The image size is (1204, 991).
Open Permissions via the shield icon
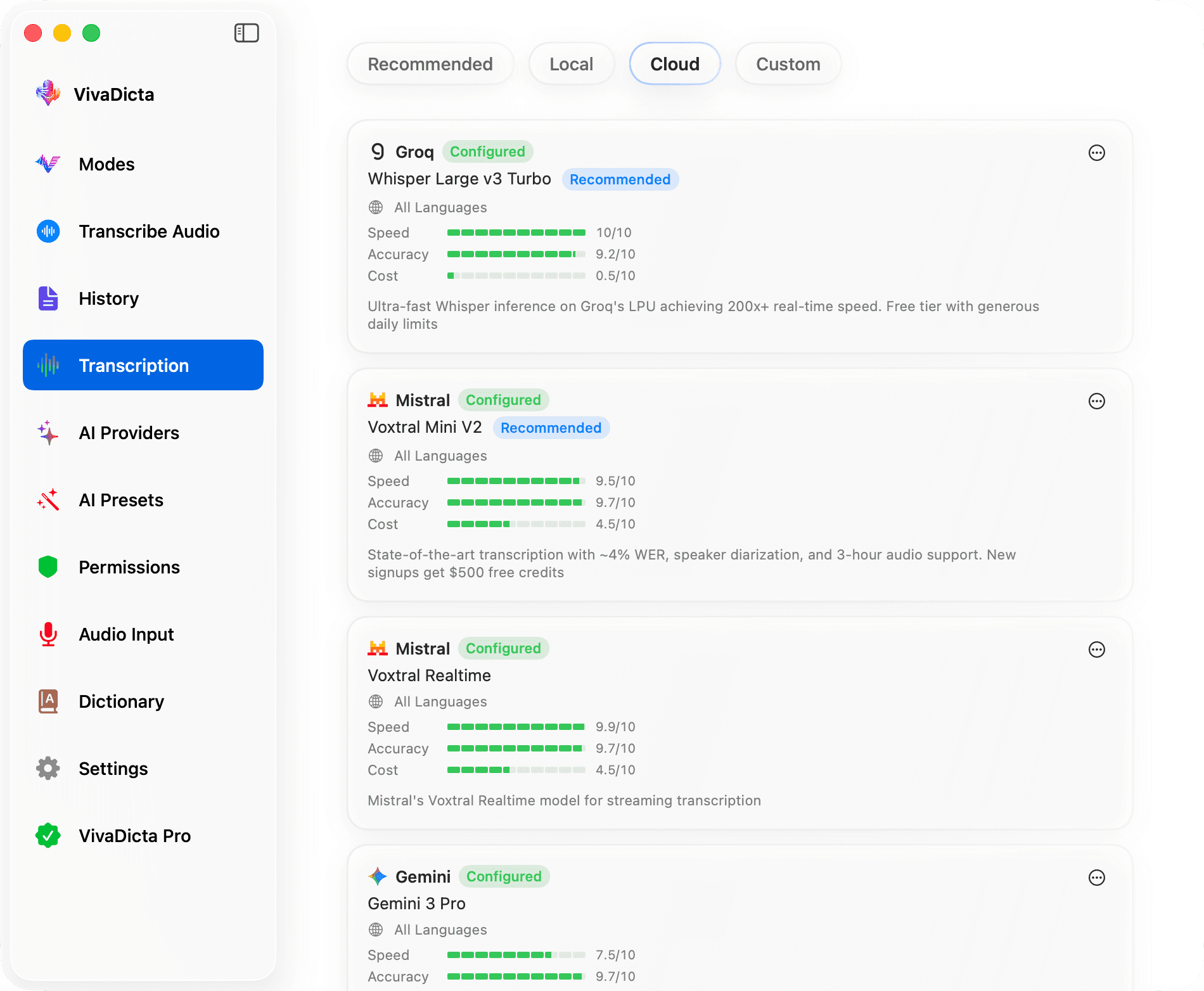(x=48, y=567)
